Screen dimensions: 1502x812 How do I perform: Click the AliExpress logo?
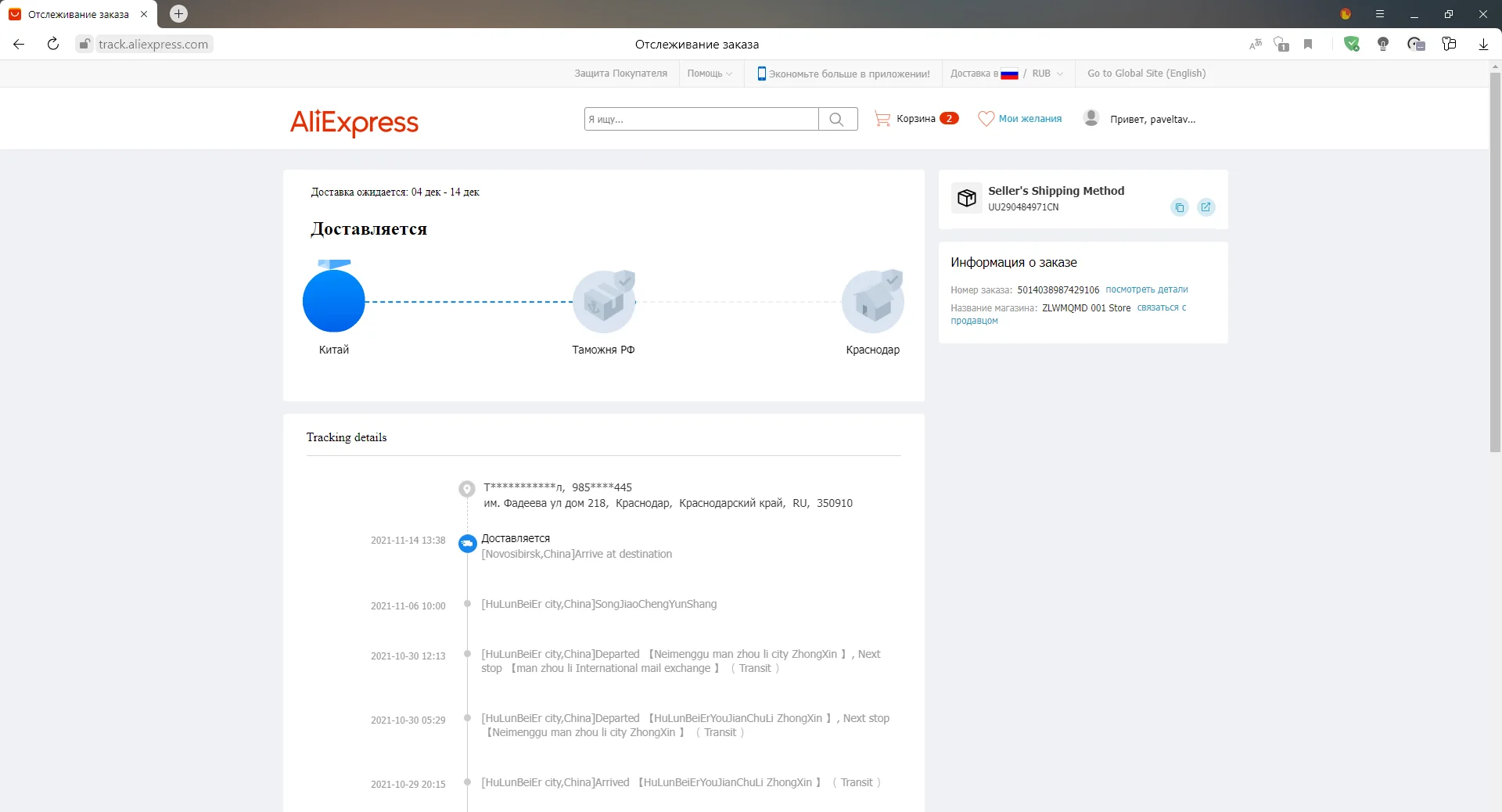tap(354, 122)
